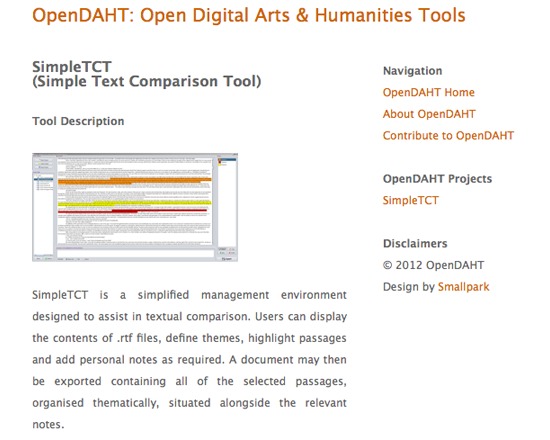The image size is (550, 440).
Task: Go to About OpenDAHT page
Action: pos(429,114)
